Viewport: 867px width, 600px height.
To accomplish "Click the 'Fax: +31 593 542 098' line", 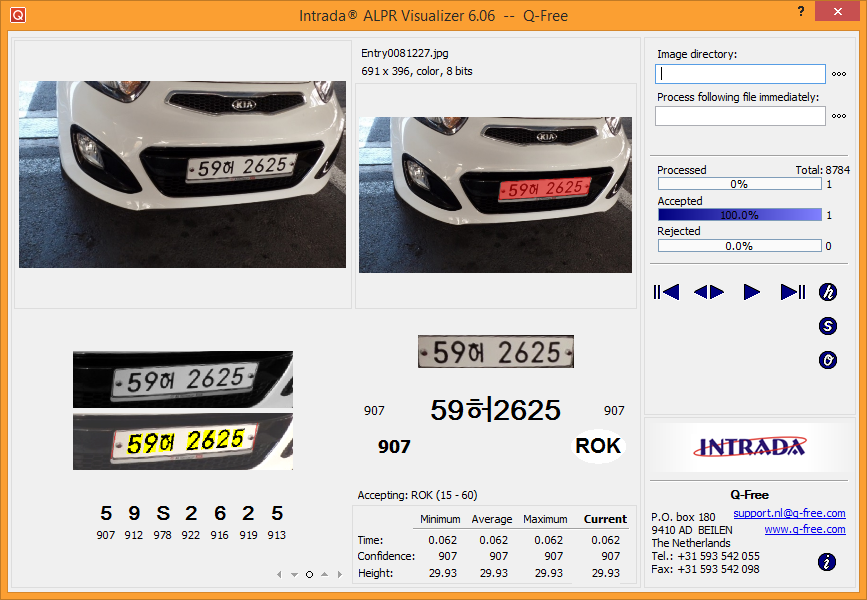I will tap(706, 569).
